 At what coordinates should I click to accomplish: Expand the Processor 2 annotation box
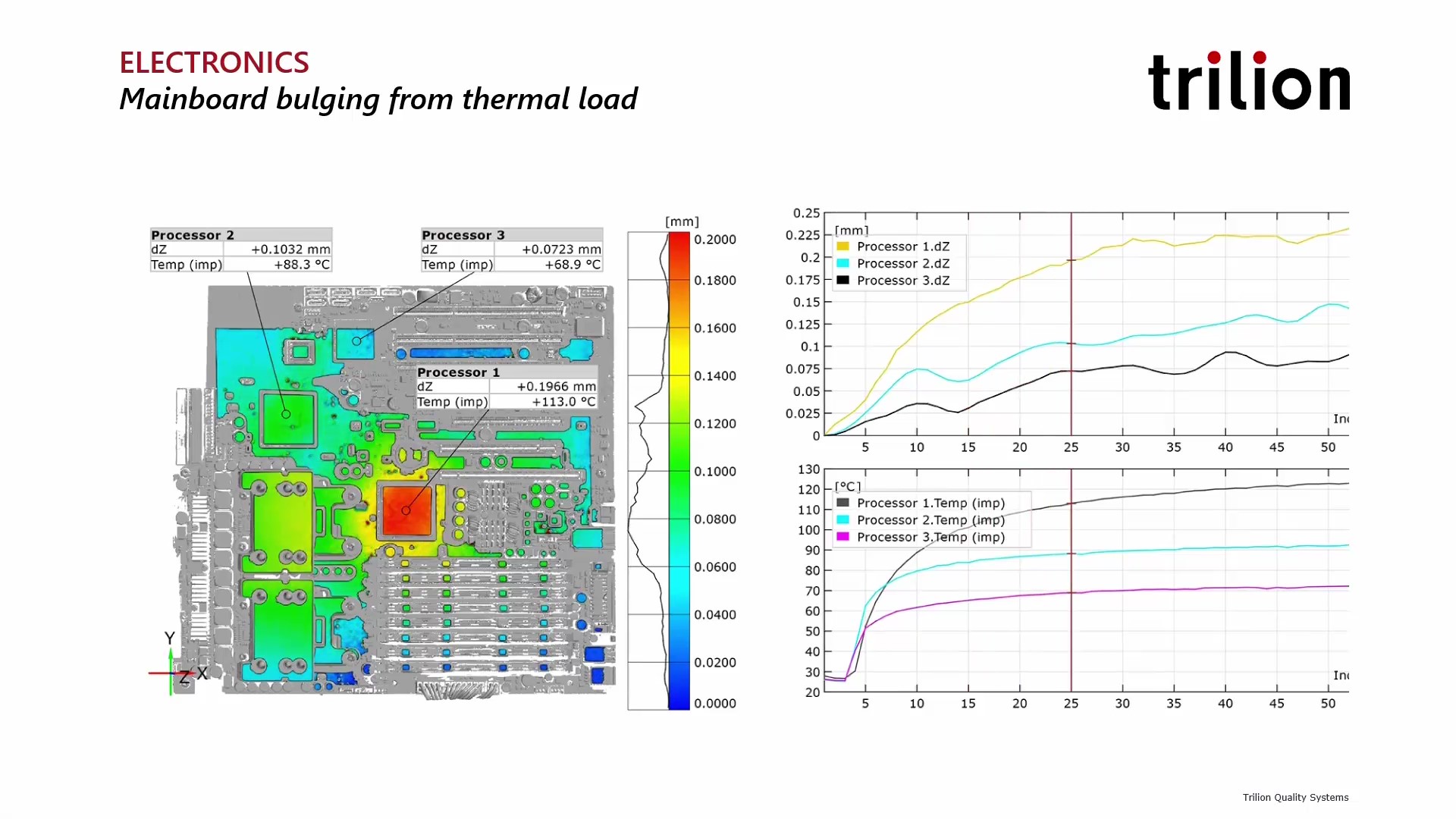click(240, 249)
